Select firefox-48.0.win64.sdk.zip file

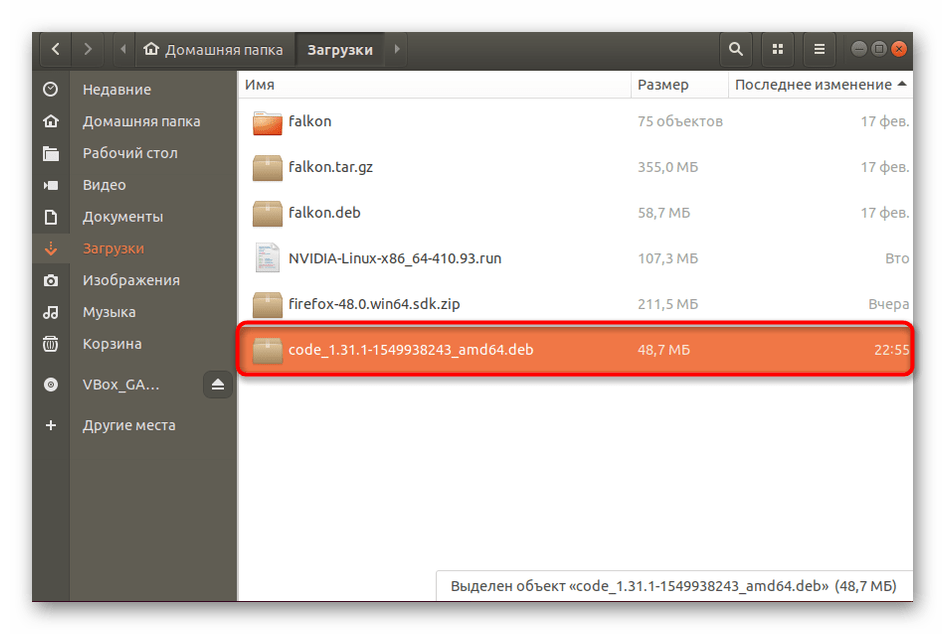576,304
